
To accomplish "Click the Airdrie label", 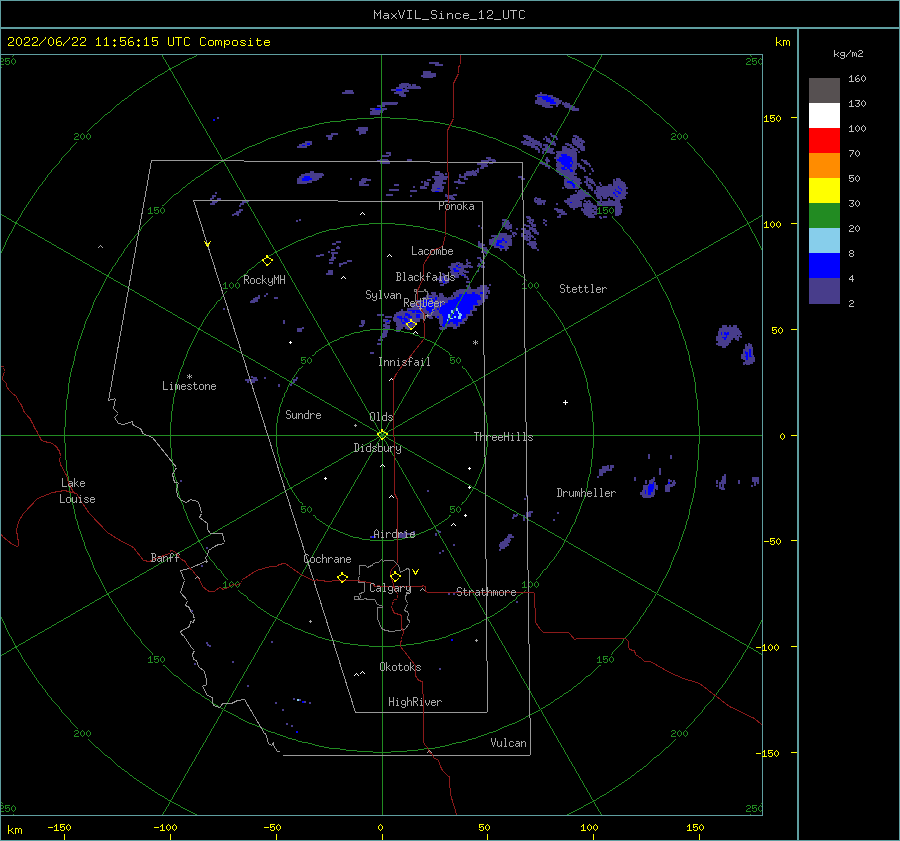I will pyautogui.click(x=394, y=534).
